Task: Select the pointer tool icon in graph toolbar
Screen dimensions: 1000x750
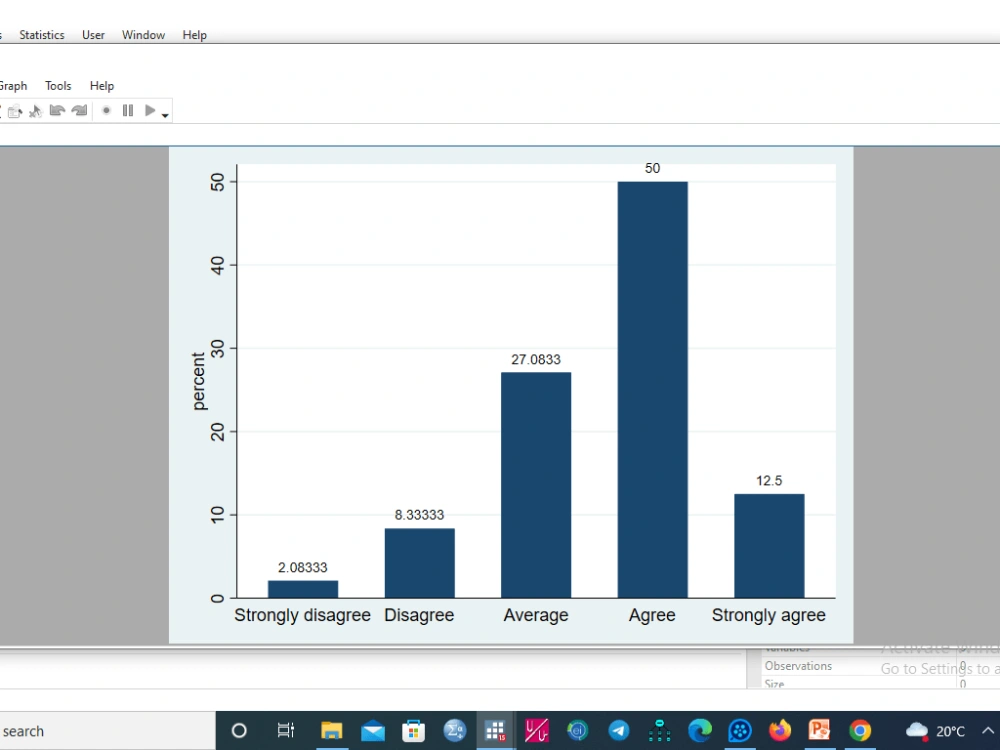Action: pos(36,111)
